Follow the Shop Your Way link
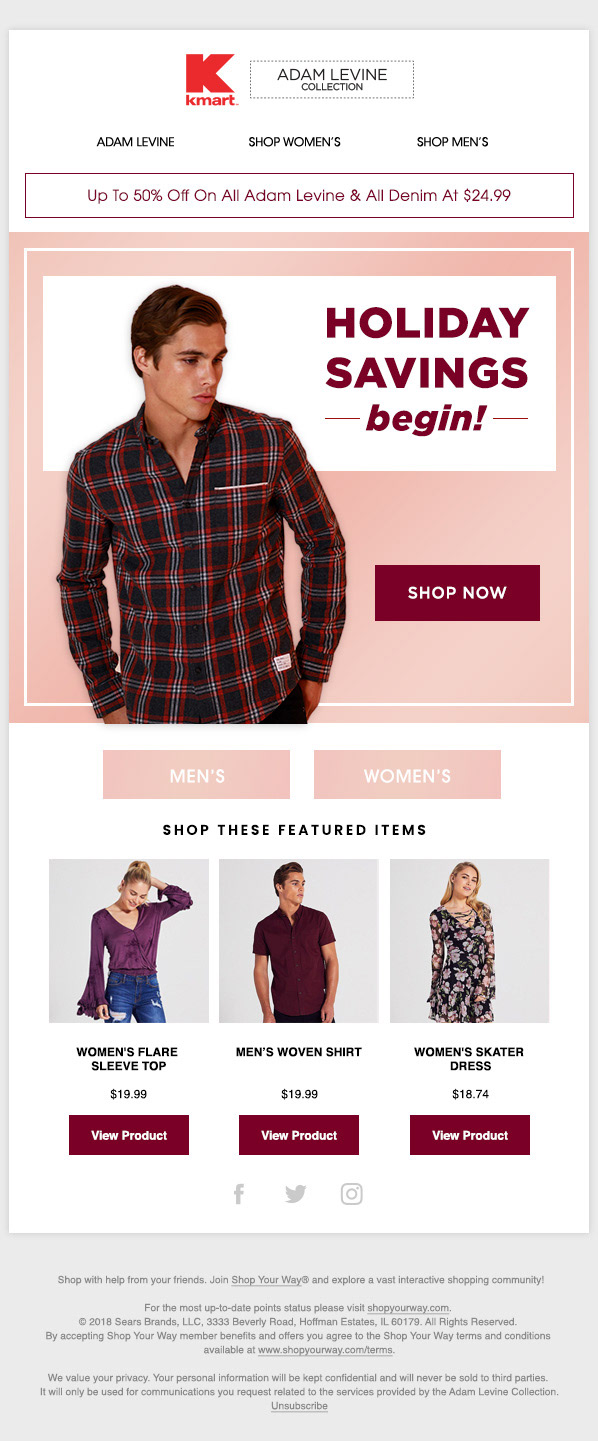598x1441 pixels. [x=264, y=1280]
